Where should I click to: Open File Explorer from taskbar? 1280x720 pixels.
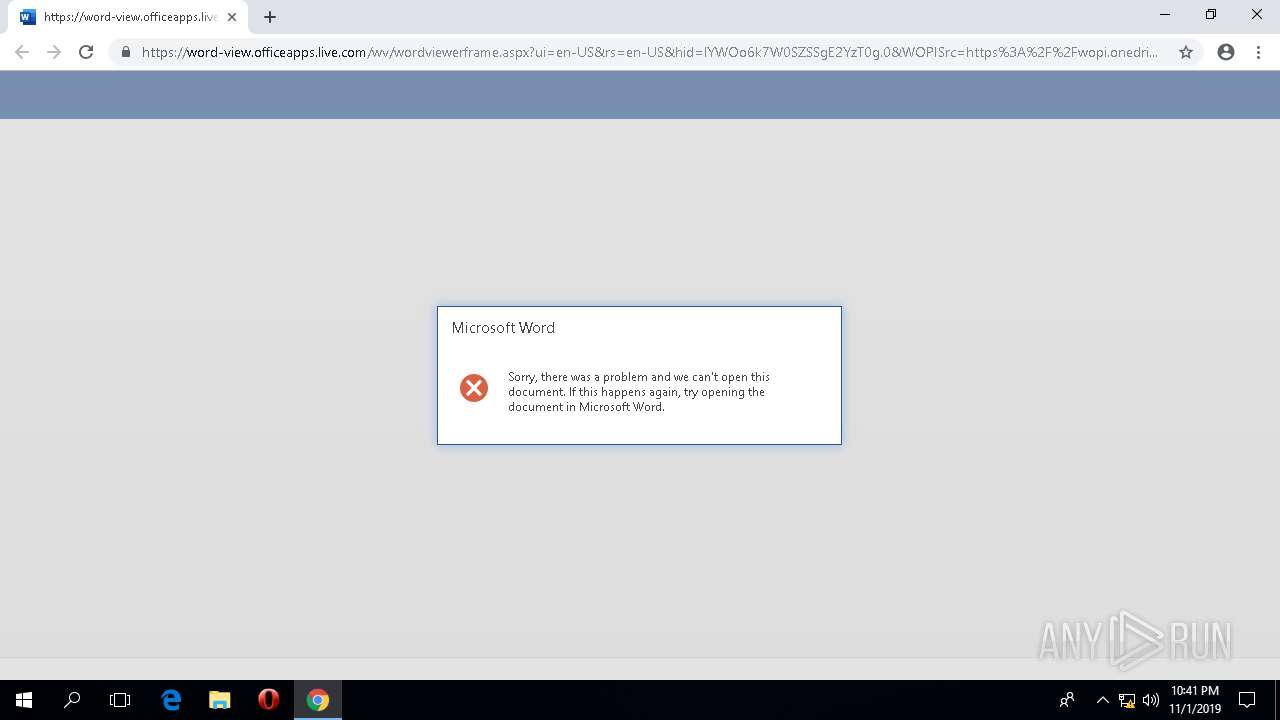point(220,700)
